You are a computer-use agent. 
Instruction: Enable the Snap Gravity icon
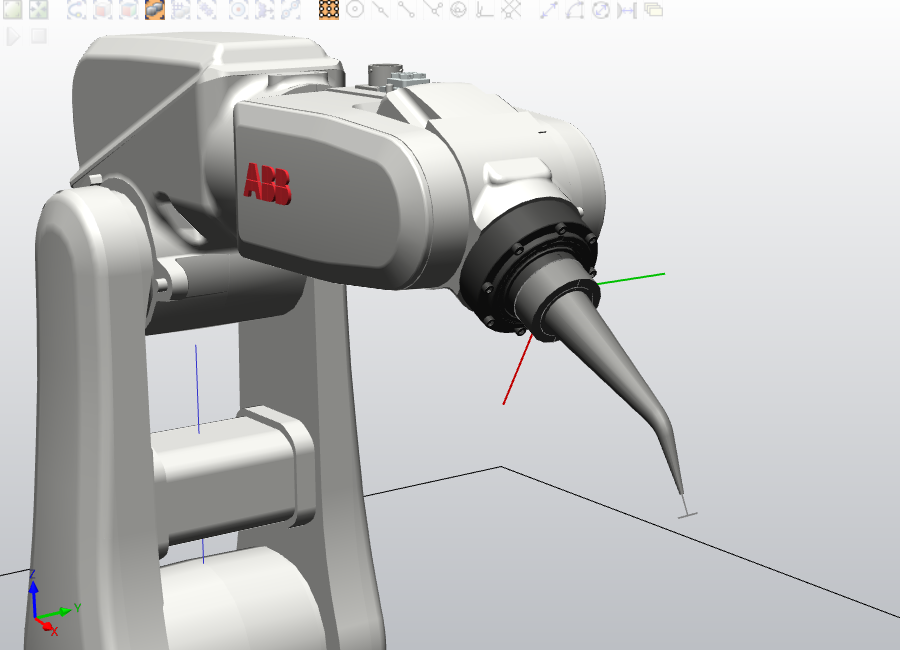[459, 9]
